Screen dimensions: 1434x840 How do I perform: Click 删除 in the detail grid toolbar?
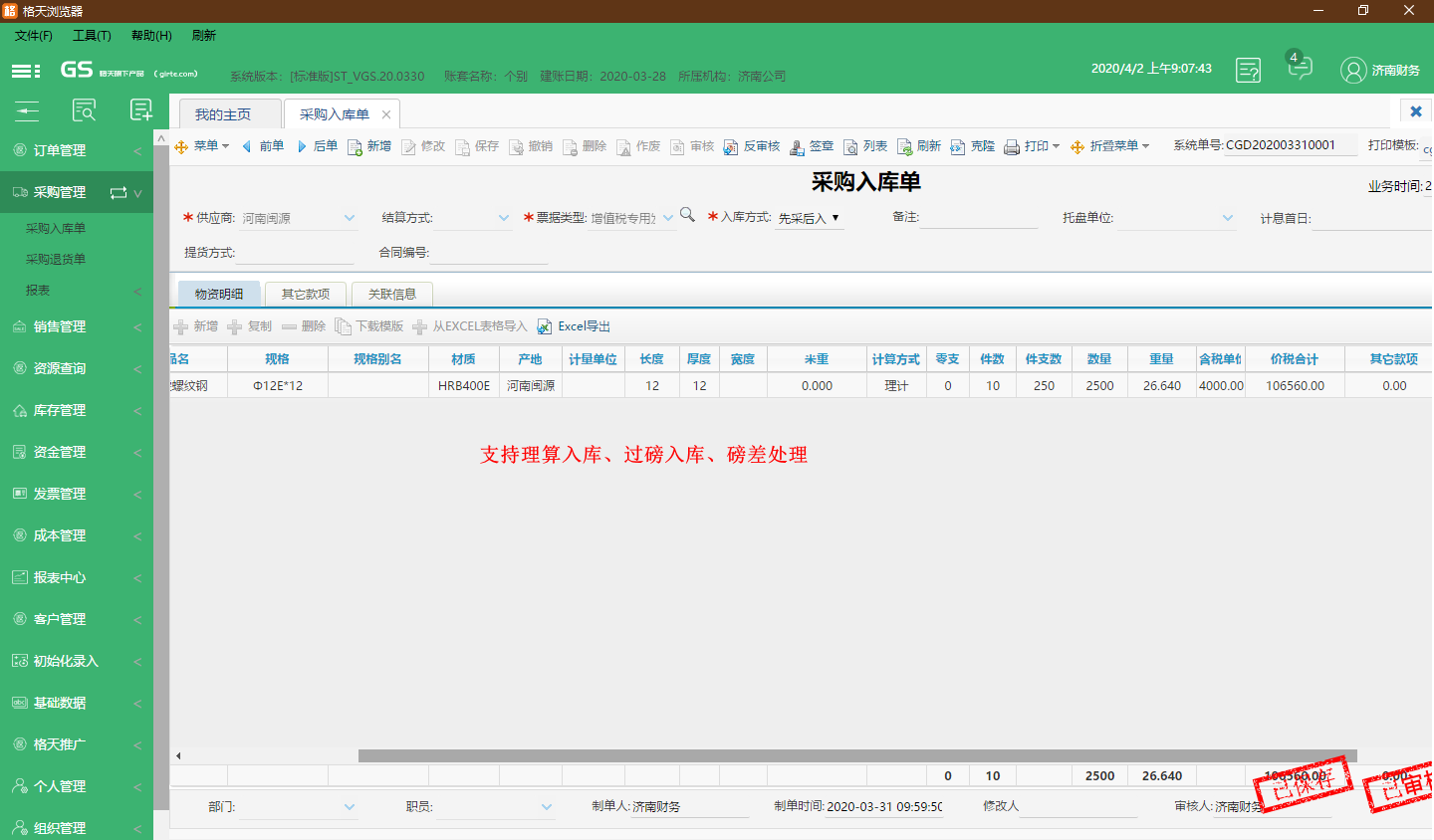304,326
